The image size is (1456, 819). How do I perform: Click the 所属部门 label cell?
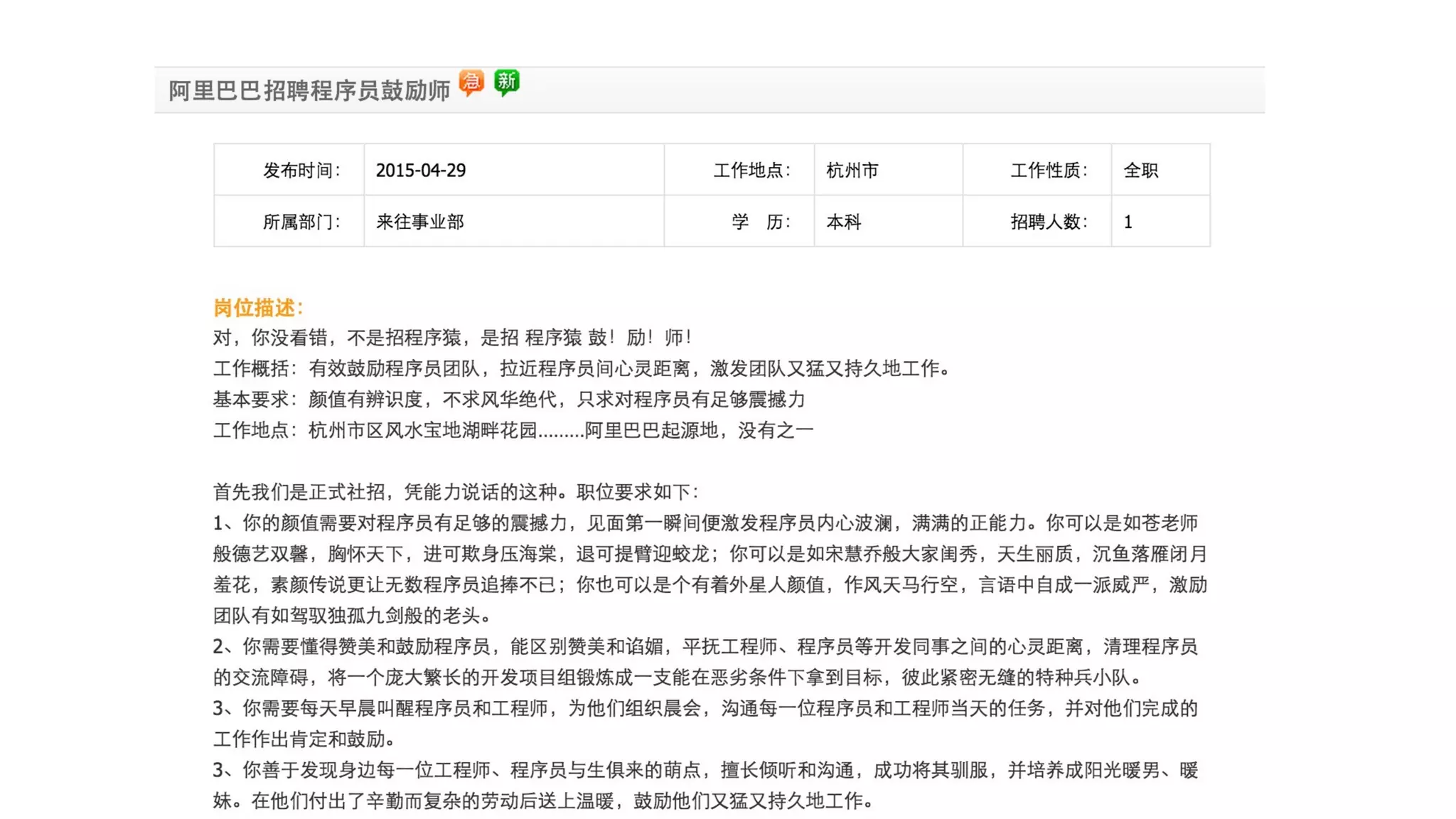[x=301, y=222]
